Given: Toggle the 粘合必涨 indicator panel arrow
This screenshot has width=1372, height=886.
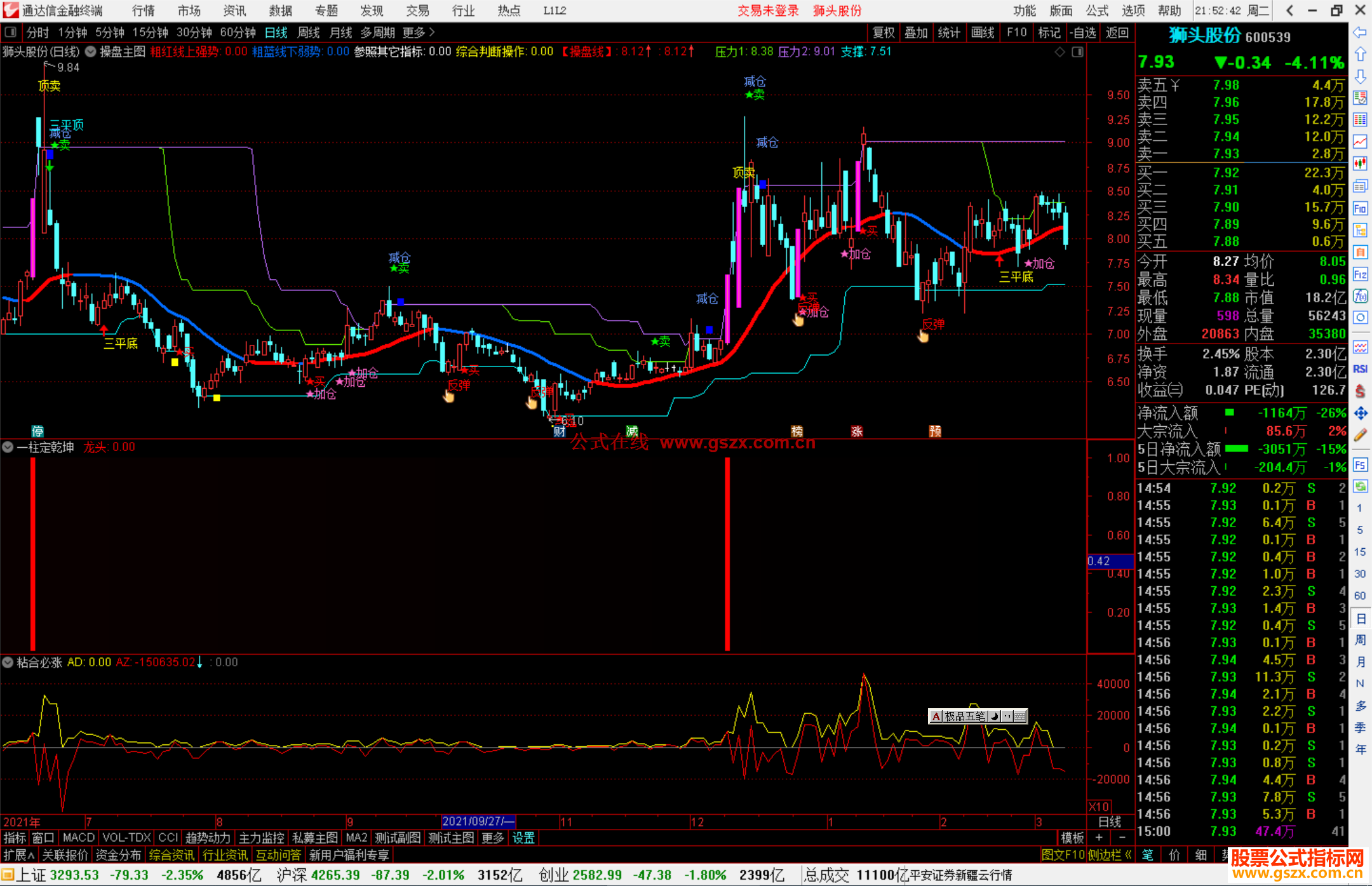Looking at the screenshot, I should (x=8, y=662).
